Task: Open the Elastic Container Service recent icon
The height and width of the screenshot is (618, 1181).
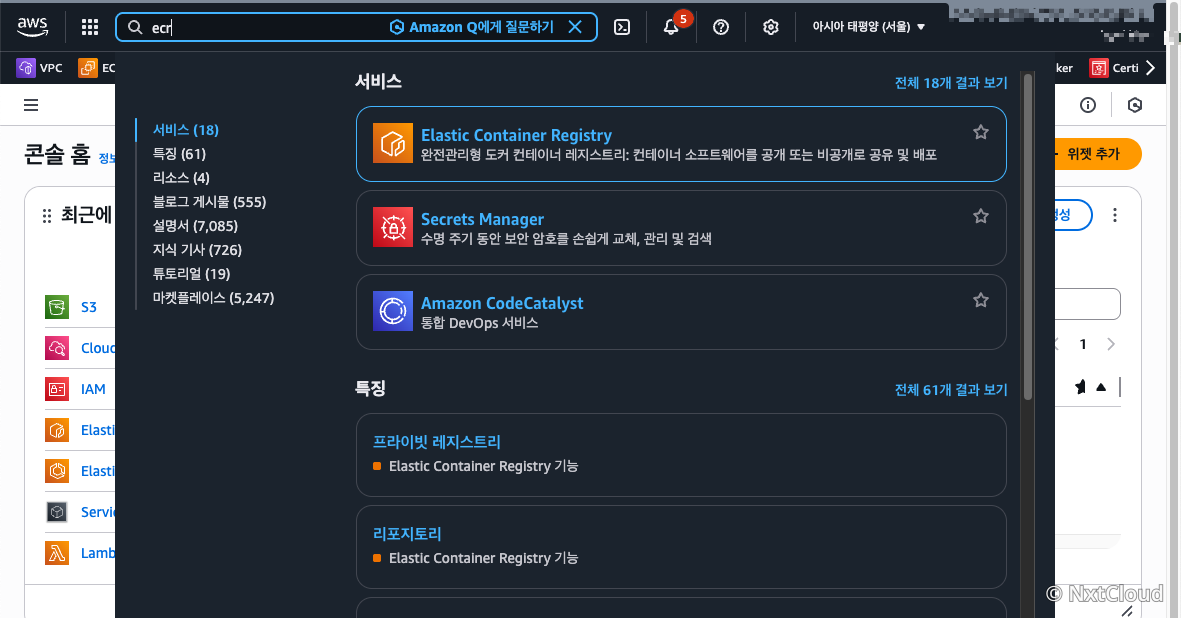Action: 57,471
